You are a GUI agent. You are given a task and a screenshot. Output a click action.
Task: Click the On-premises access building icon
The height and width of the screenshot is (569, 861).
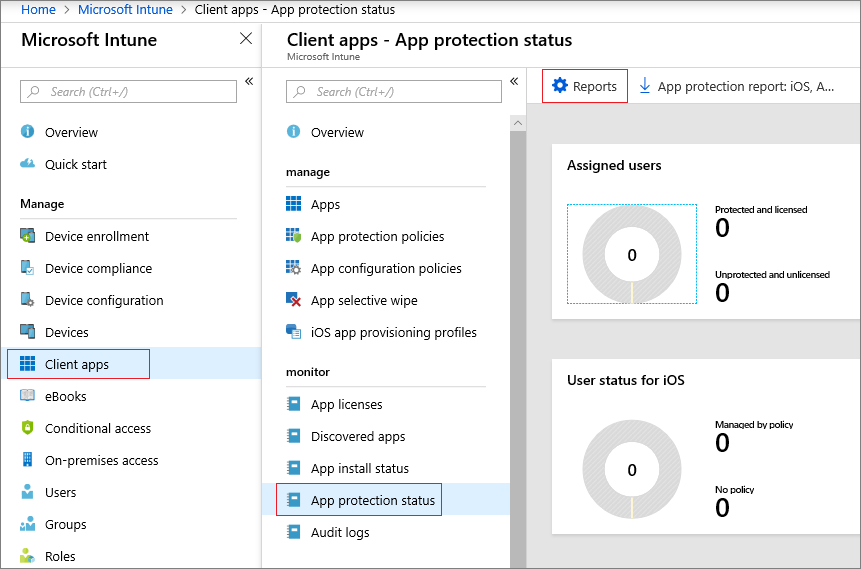(27, 461)
